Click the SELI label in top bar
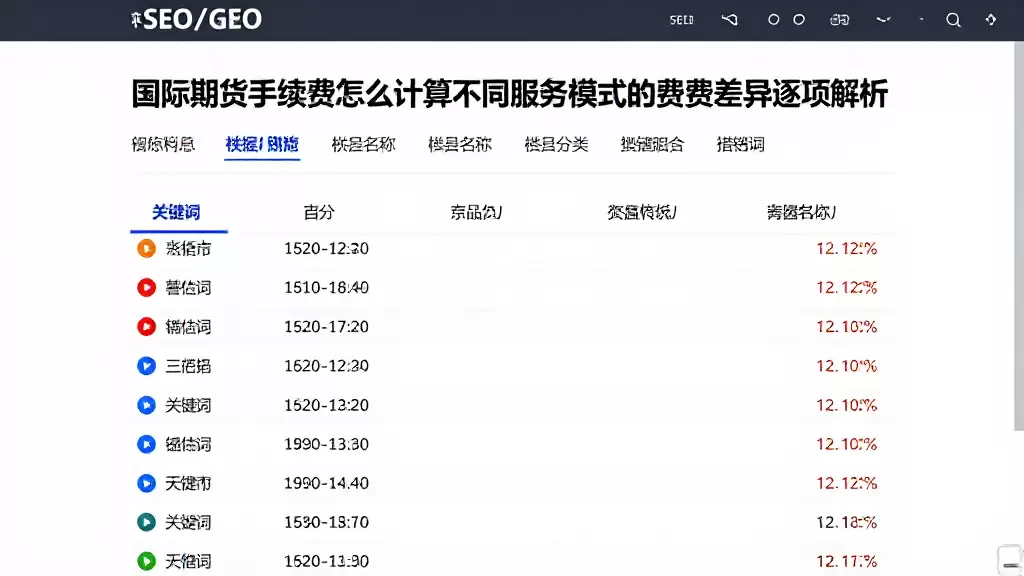Viewport: 1024px width, 576px height. point(681,20)
